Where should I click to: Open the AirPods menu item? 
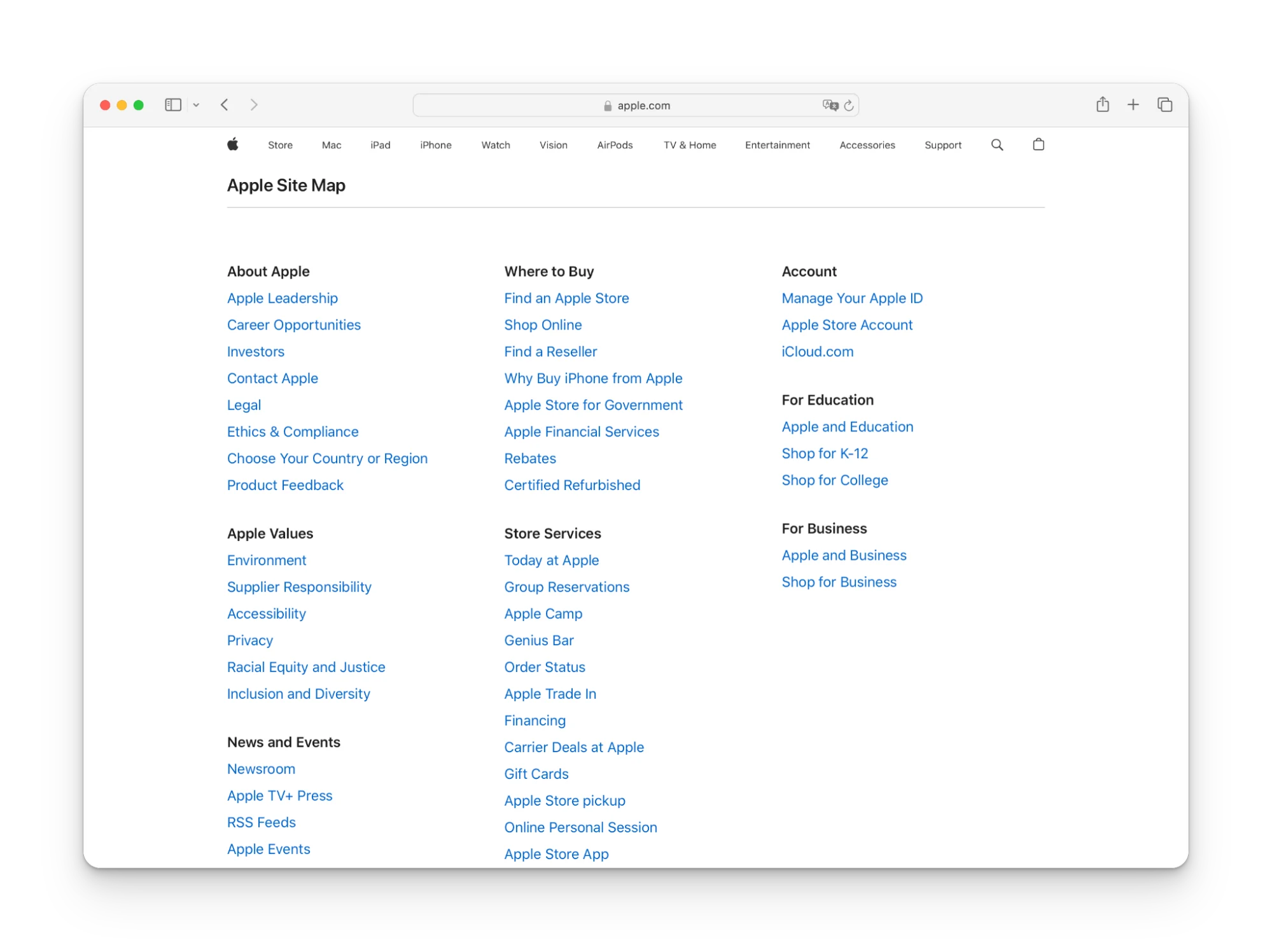click(615, 145)
